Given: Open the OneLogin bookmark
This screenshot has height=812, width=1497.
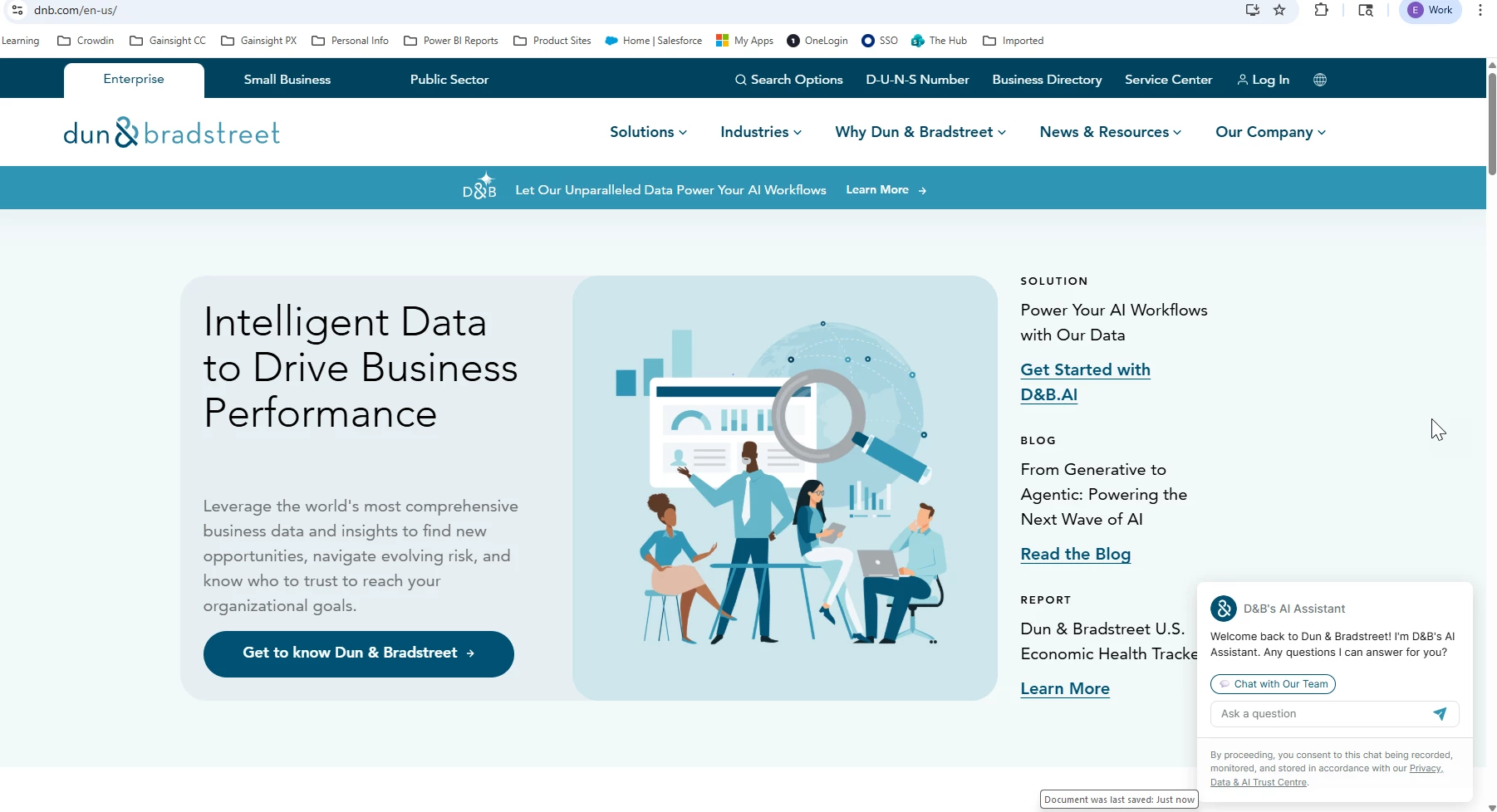Looking at the screenshot, I should click(x=817, y=41).
